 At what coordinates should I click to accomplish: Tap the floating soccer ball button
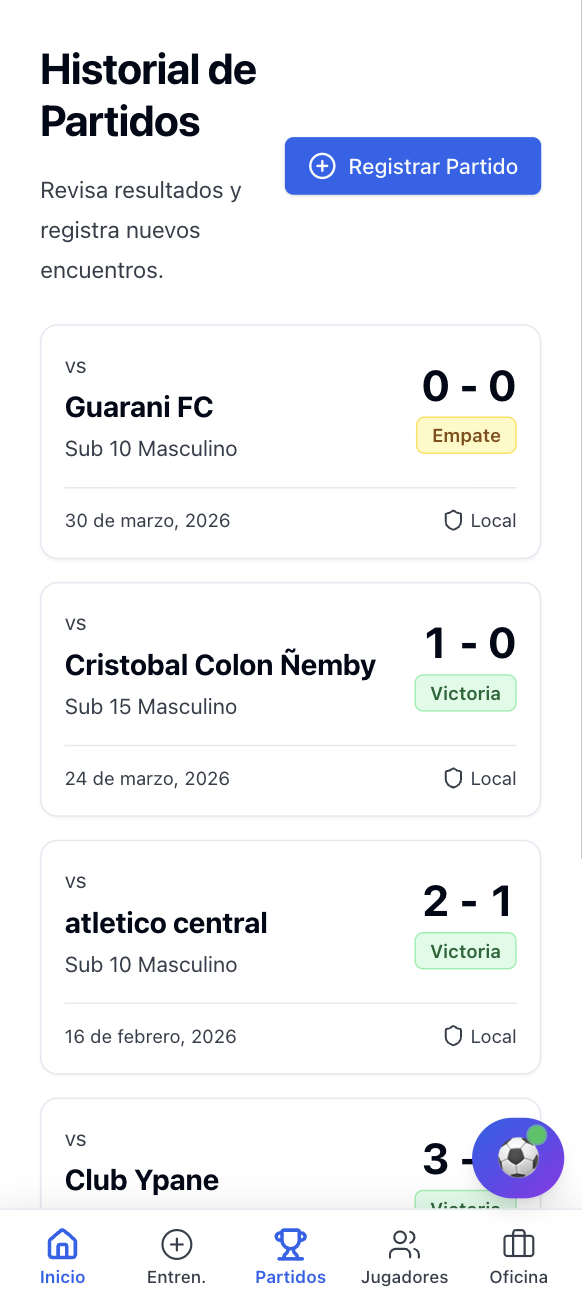[518, 1158]
